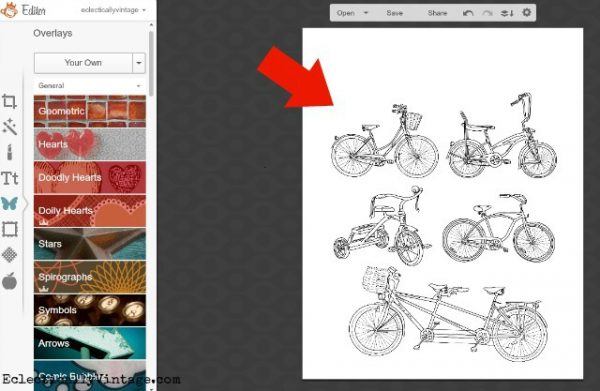Open the diamond Textures tab
The image size is (600, 391).
pos(10,255)
